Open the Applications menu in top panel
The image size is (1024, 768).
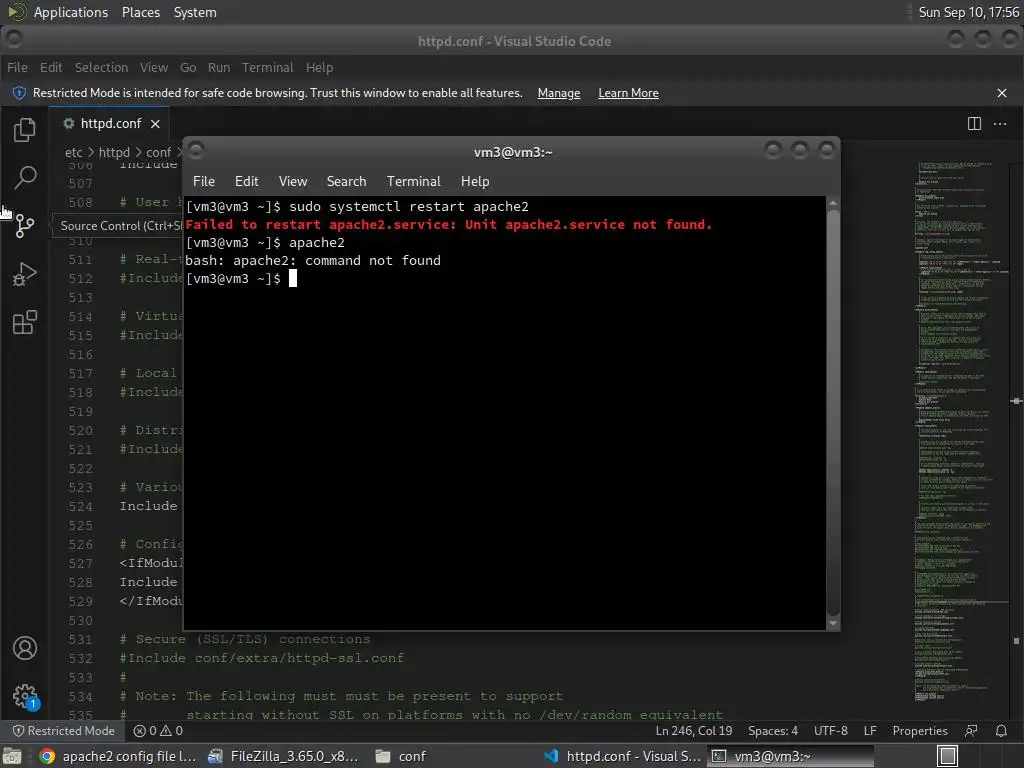coord(71,12)
